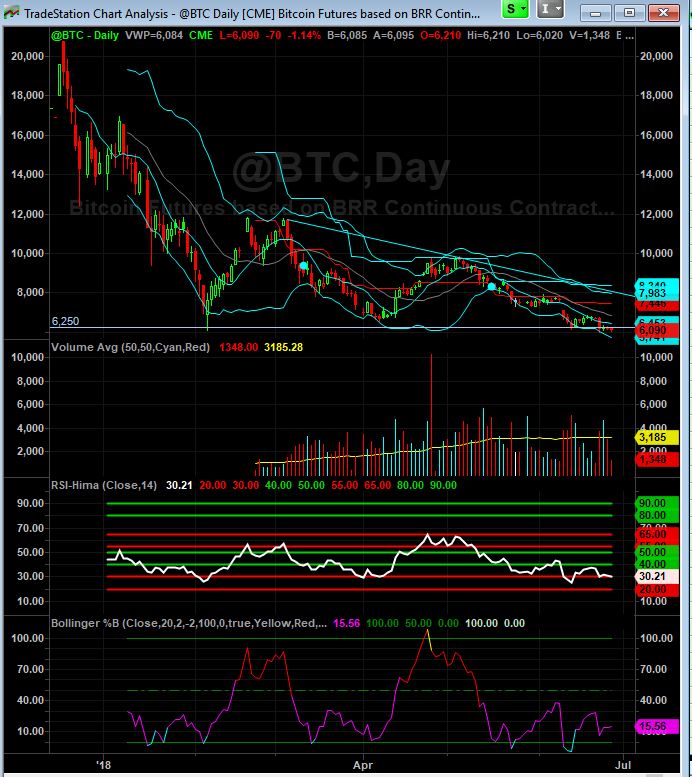The image size is (692, 777).
Task: Click the A=6,095 ask value
Action: pyautogui.click(x=393, y=35)
